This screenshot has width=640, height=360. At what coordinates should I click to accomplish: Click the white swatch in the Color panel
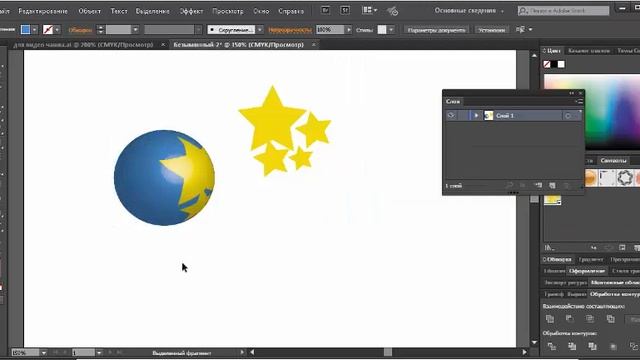pyautogui.click(x=561, y=64)
